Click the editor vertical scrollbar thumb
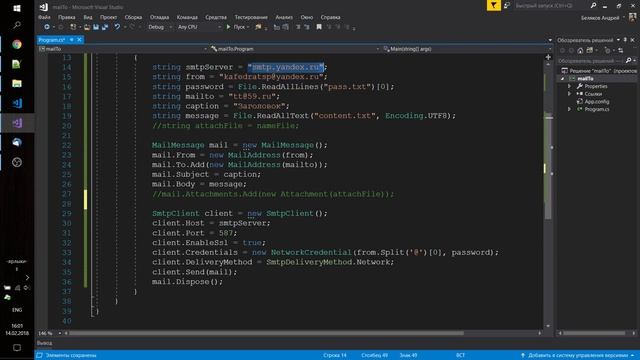 click(x=549, y=167)
